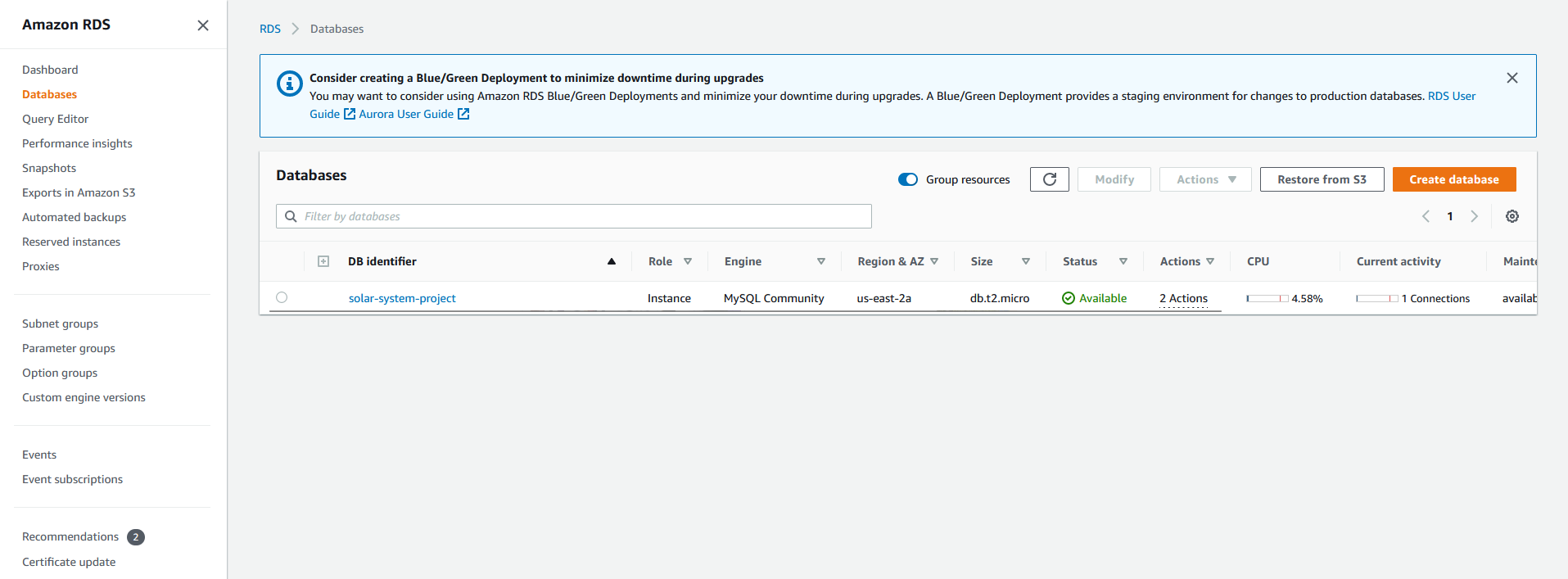Click Restore from S3 button

pos(1322,179)
